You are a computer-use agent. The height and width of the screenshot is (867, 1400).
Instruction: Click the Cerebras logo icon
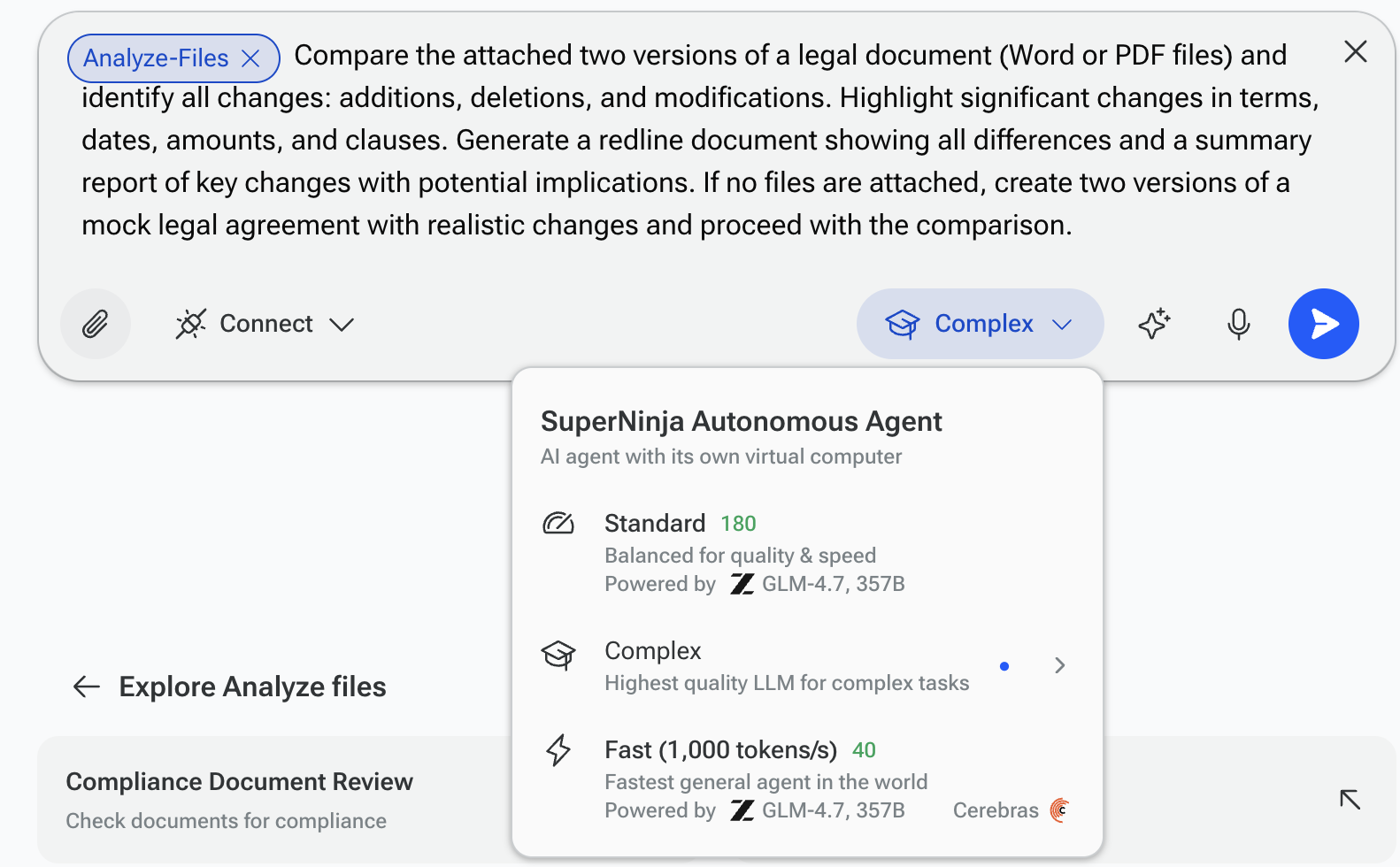click(x=1059, y=810)
